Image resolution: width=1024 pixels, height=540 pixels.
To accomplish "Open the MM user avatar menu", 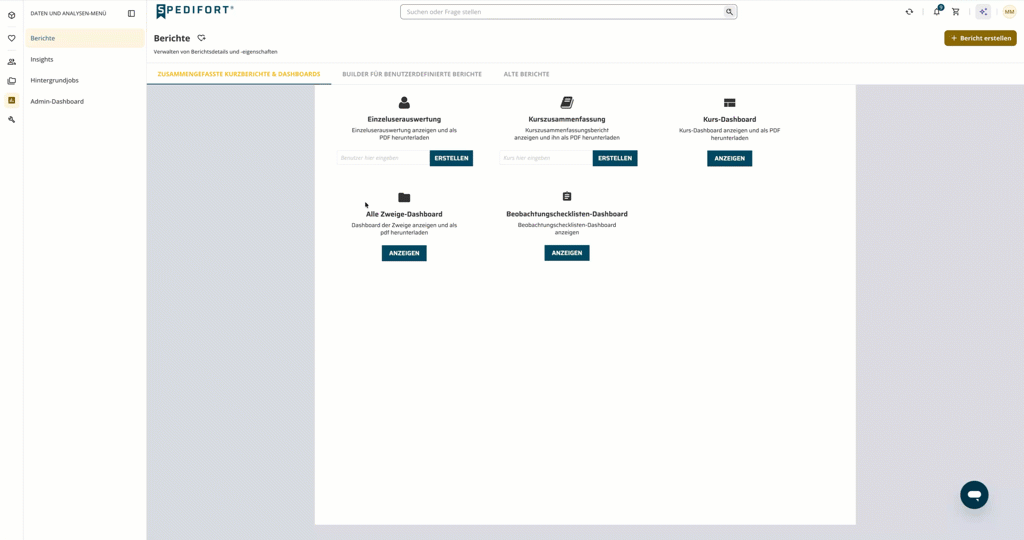I will coord(1009,12).
